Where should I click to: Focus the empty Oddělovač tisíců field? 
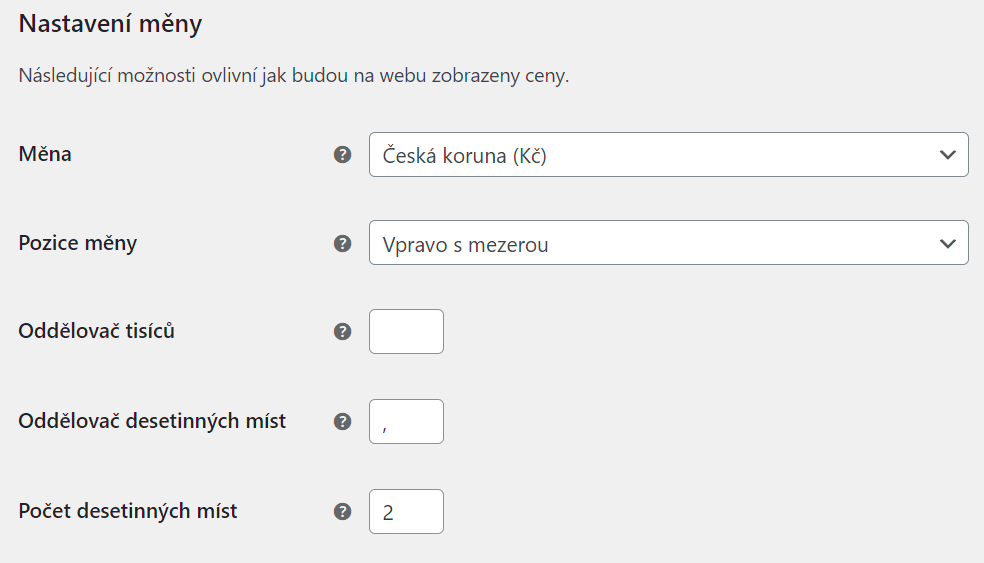click(406, 331)
